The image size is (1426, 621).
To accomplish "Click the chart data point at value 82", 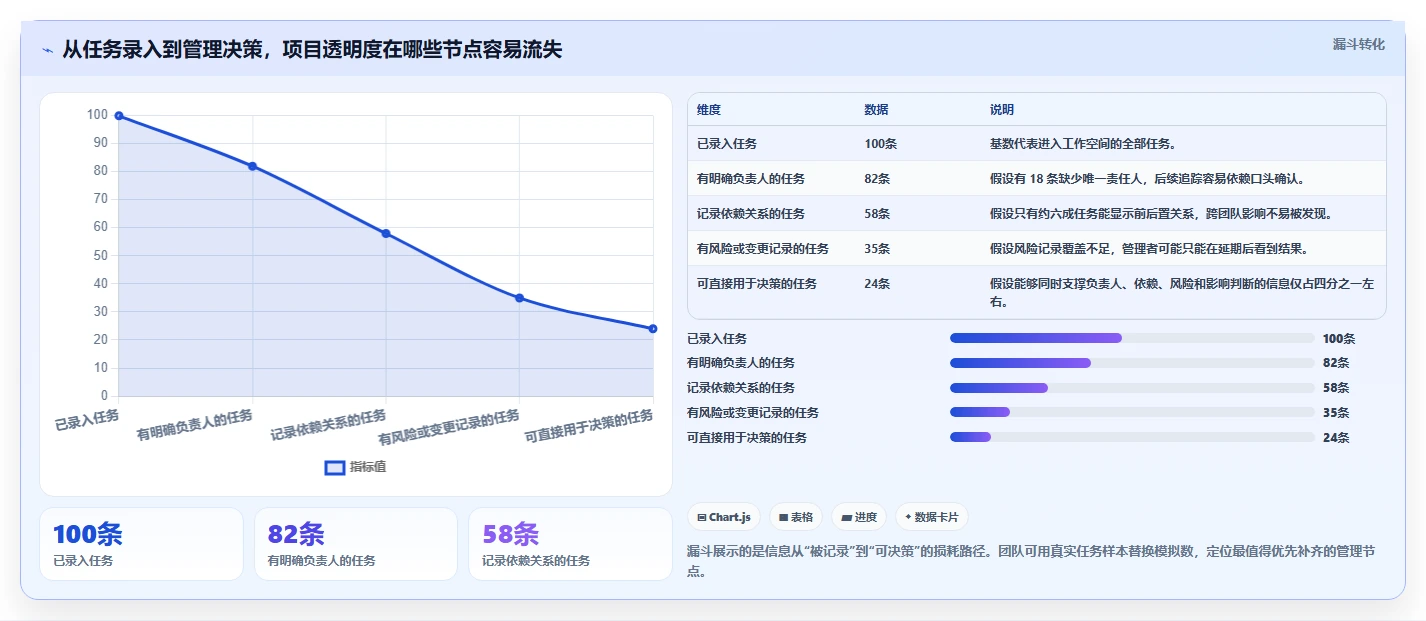I will pos(252,166).
